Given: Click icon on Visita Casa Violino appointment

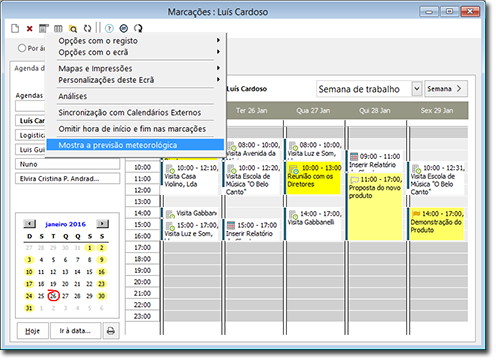Looking at the screenshot, I should (x=170, y=169).
